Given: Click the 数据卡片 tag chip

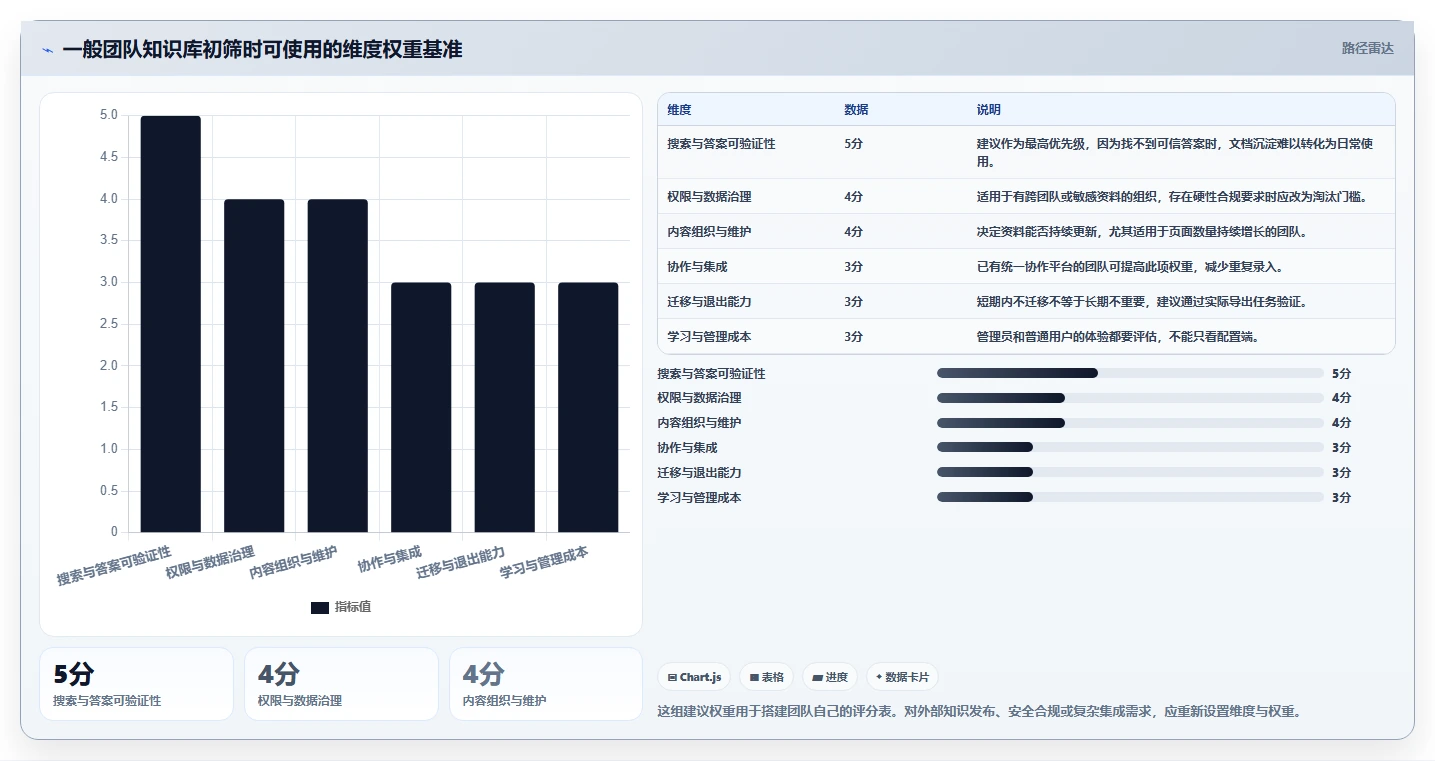Looking at the screenshot, I should tap(902, 677).
